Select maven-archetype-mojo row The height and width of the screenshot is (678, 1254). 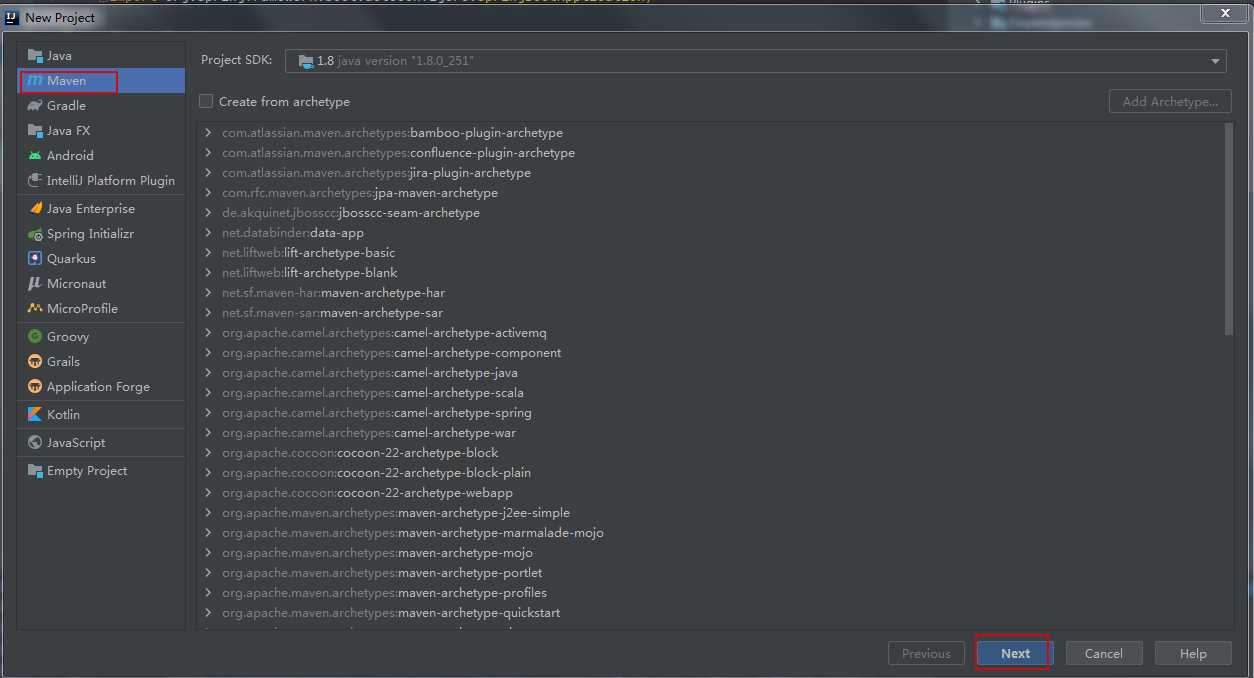710,553
